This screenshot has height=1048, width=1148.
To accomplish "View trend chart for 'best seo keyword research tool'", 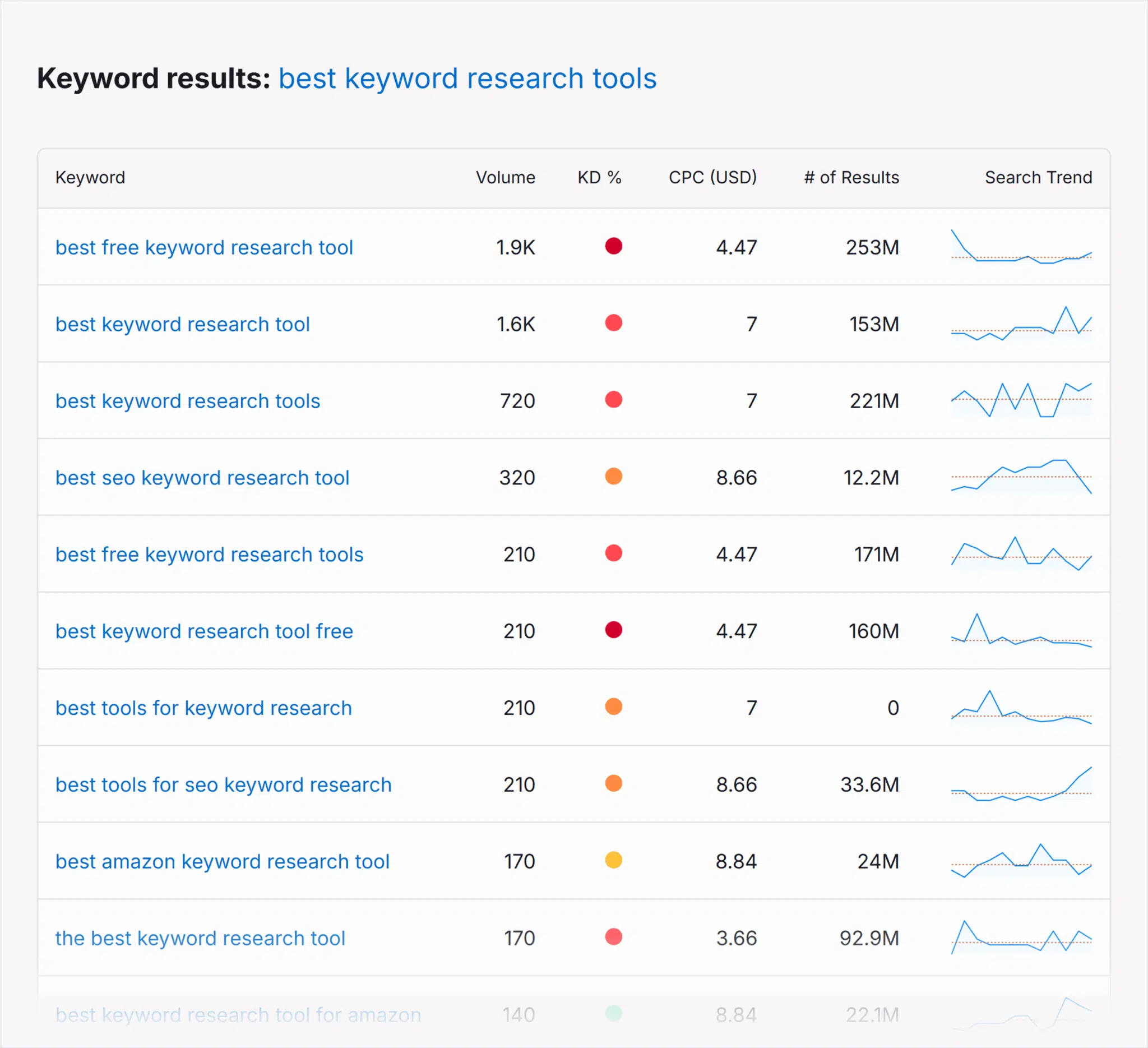I will [1021, 477].
